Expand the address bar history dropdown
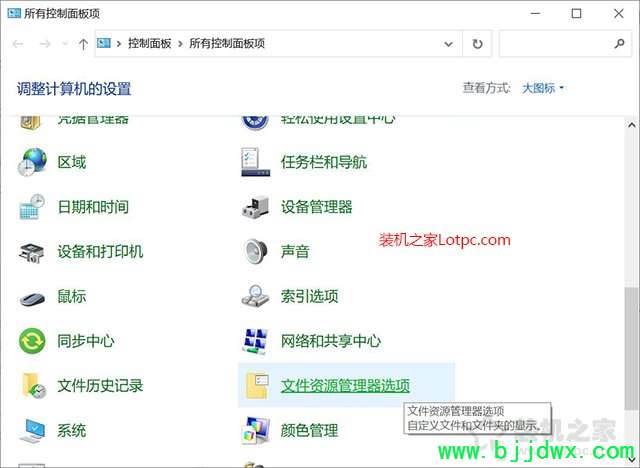Image resolution: width=640 pixels, height=468 pixels. 448,44
